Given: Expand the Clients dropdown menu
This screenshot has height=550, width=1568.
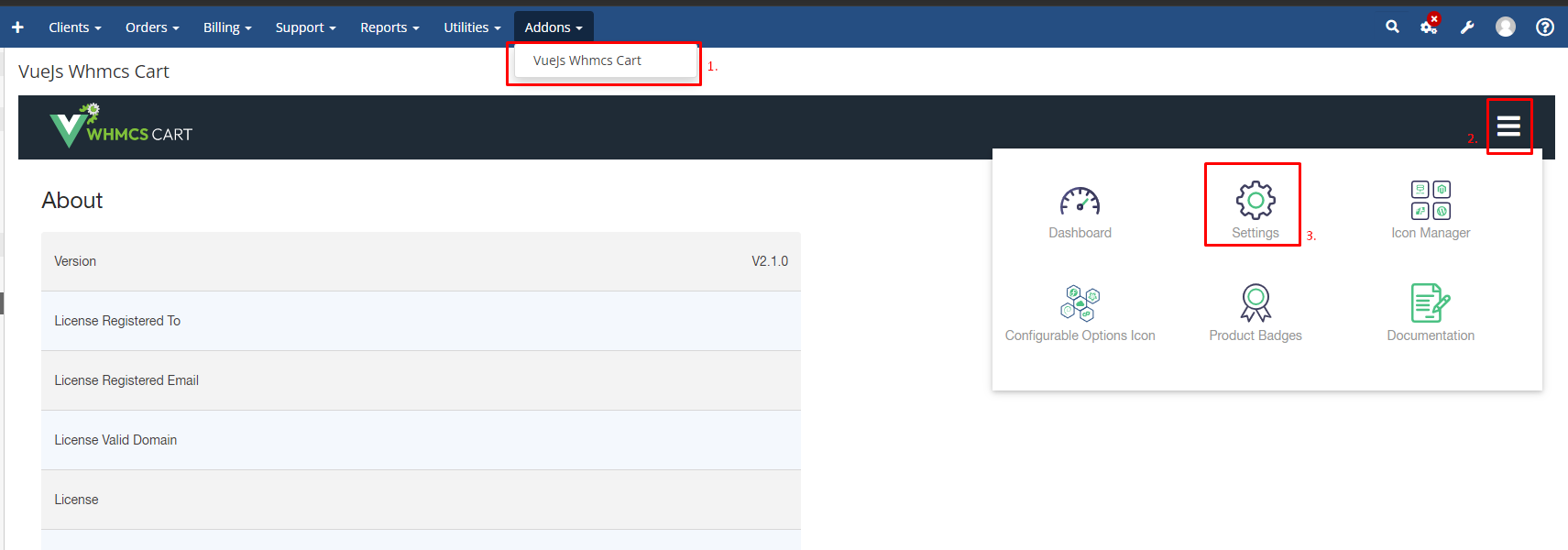Looking at the screenshot, I should point(75,27).
